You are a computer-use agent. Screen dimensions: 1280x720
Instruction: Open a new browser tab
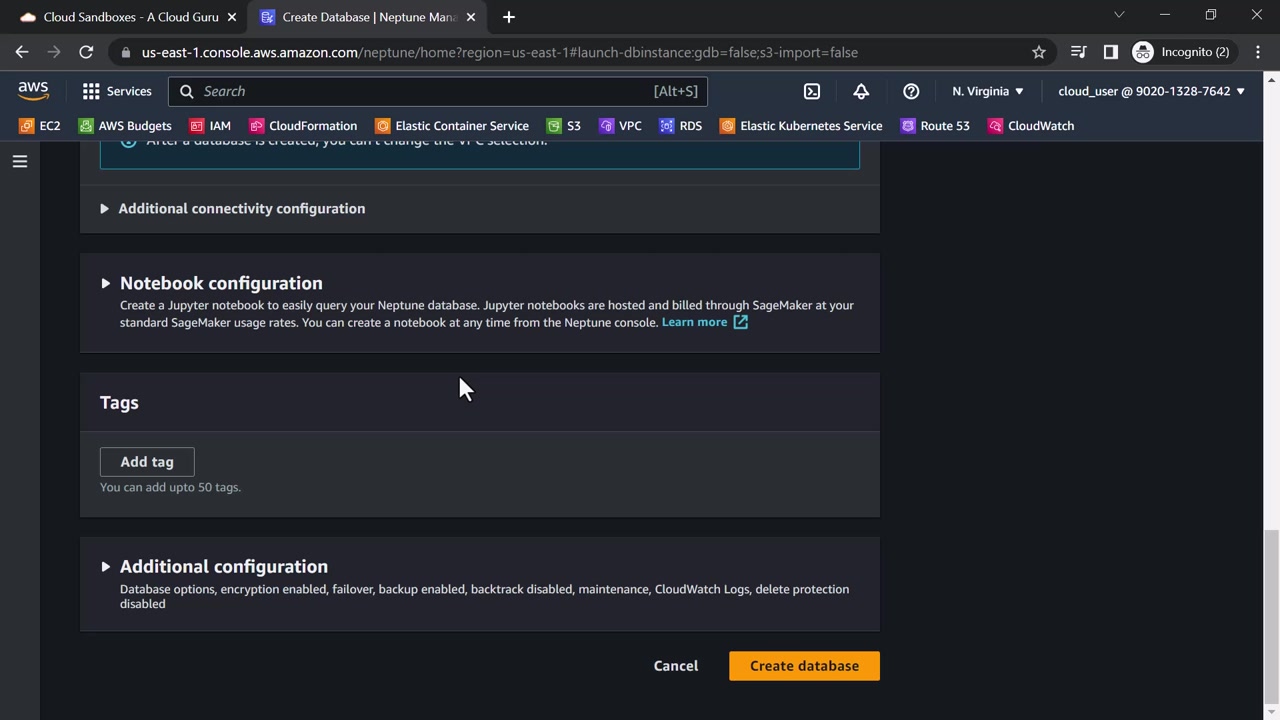[x=508, y=17]
